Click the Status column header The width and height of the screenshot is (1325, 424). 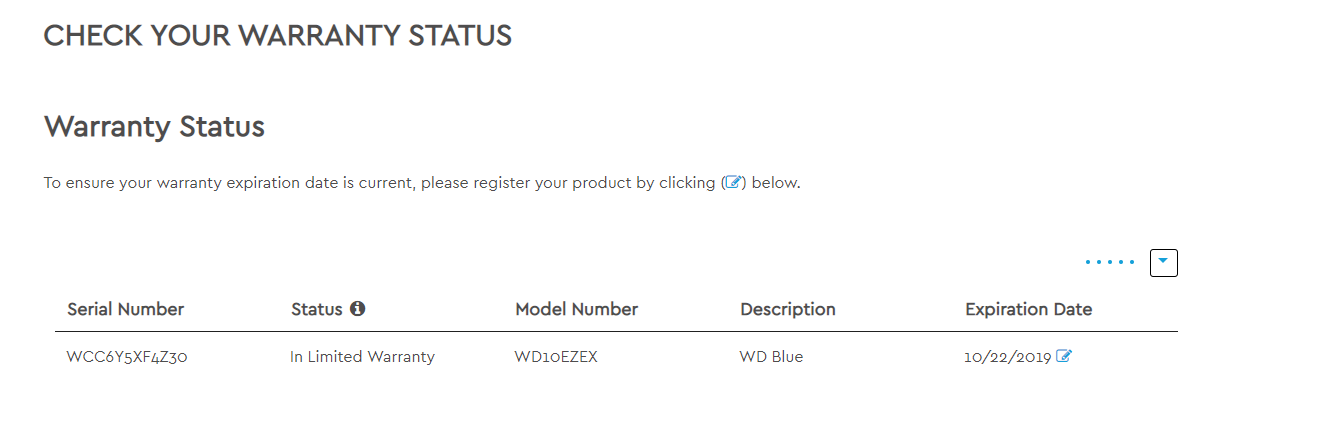317,309
